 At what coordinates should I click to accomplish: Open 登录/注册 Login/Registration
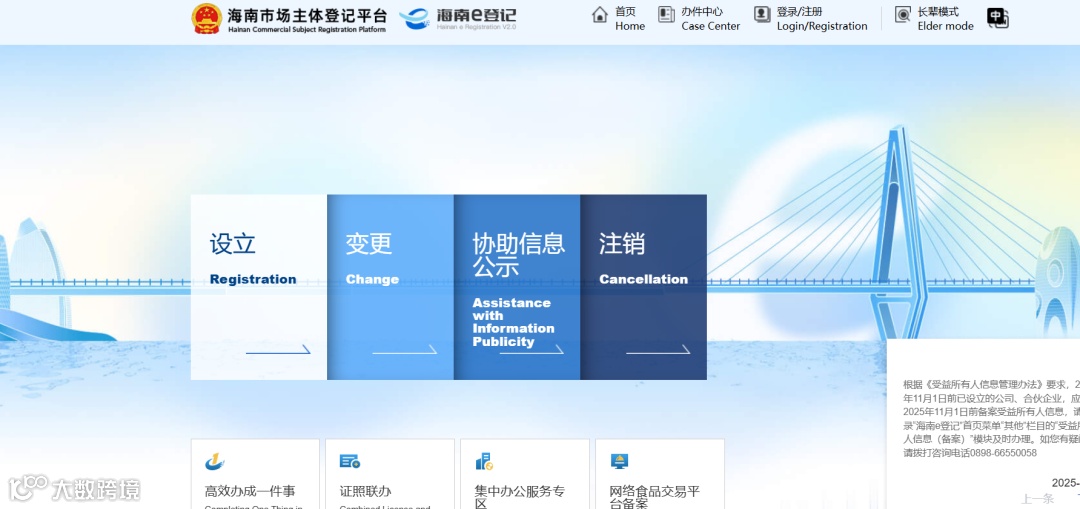pos(811,19)
